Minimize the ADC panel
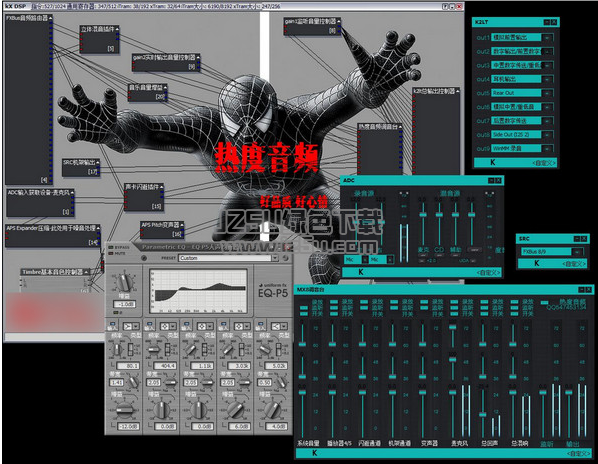The image size is (598, 464). (491, 181)
